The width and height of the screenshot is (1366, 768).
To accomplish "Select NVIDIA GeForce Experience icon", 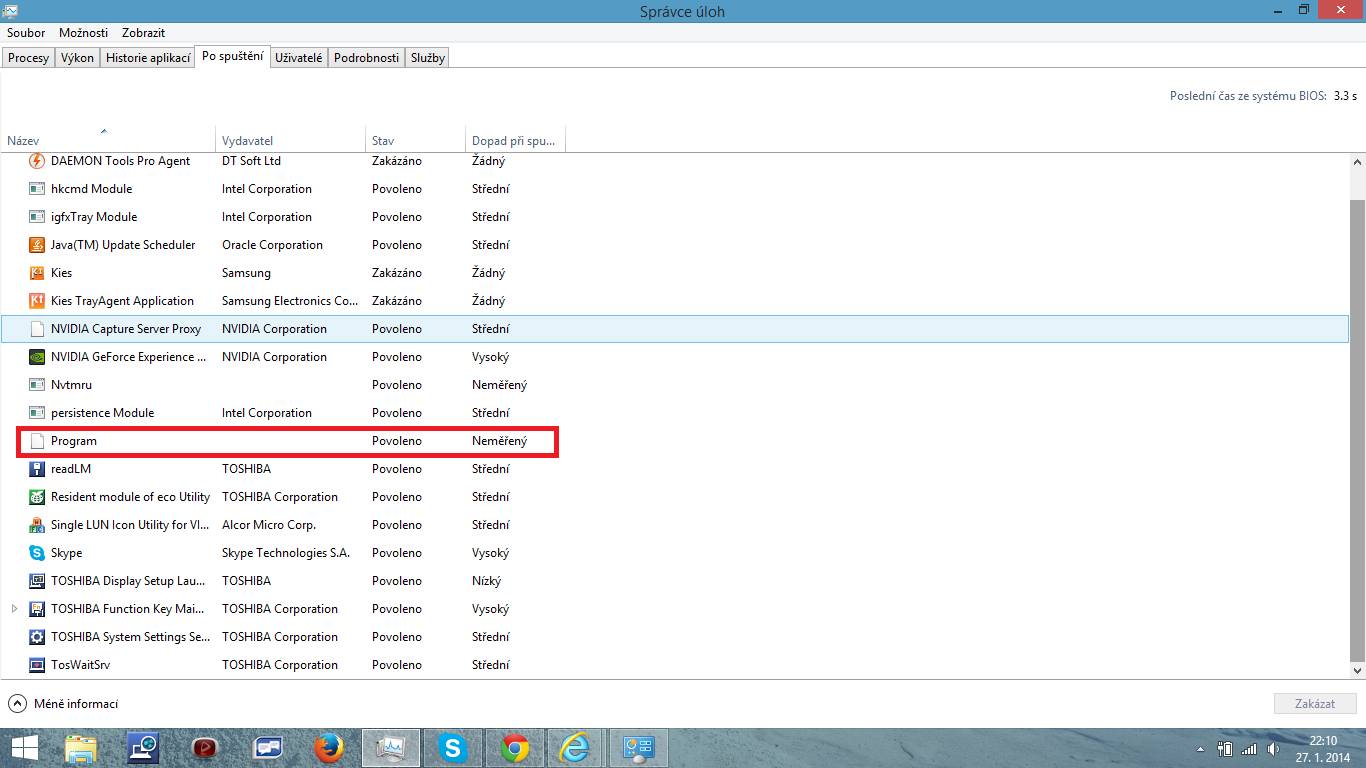I will [x=37, y=357].
